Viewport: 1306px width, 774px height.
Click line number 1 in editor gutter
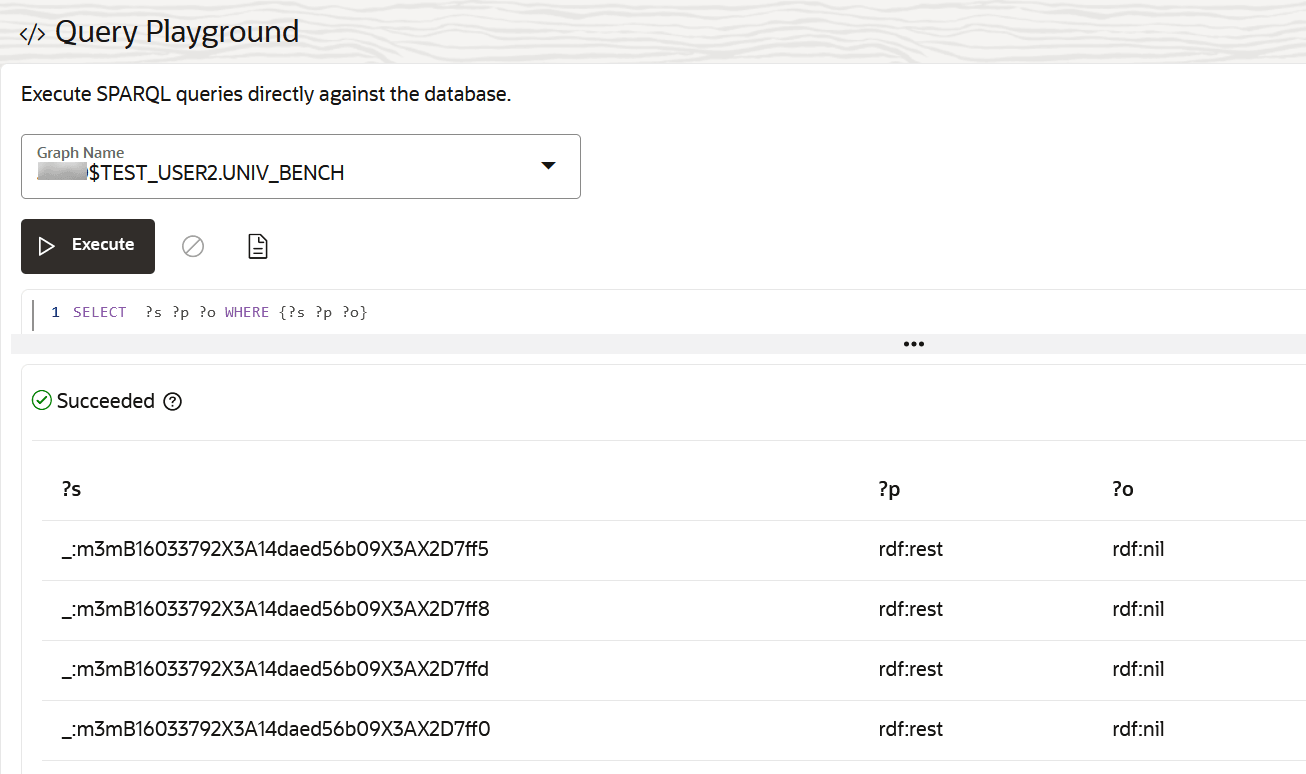click(x=55, y=313)
